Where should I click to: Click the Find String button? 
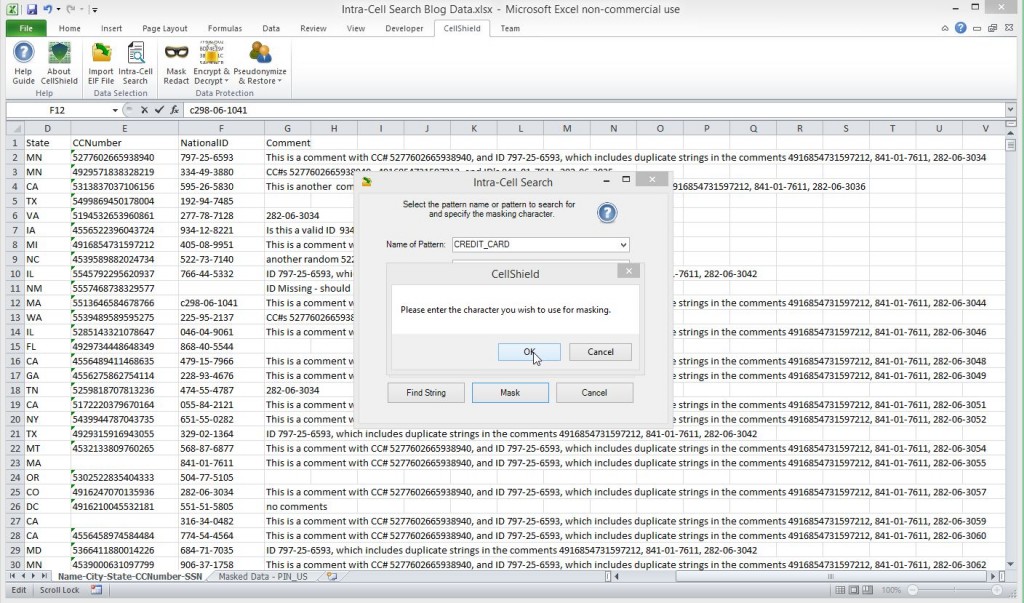tap(426, 393)
